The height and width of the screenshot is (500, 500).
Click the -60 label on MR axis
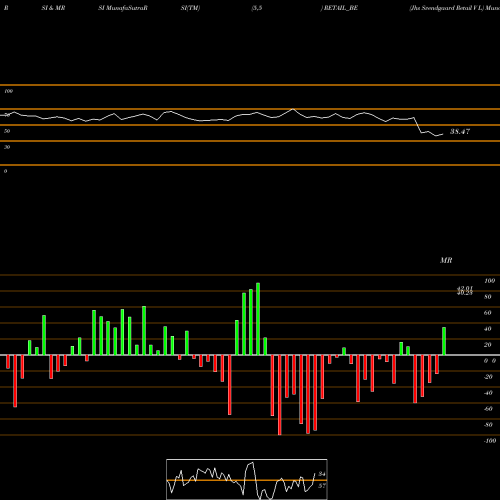pyautogui.click(x=488, y=409)
